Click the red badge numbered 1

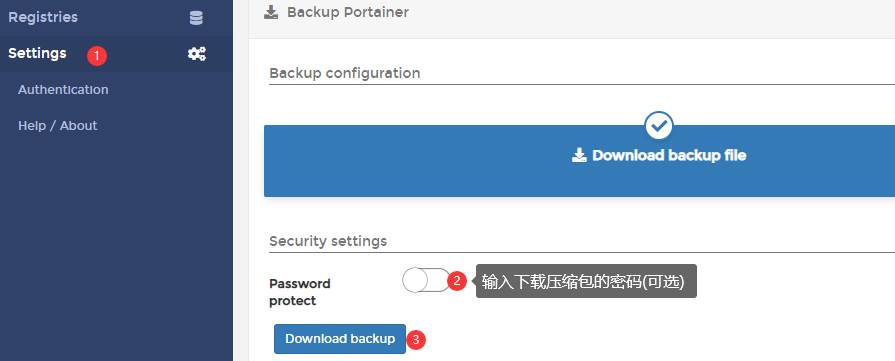point(97,55)
